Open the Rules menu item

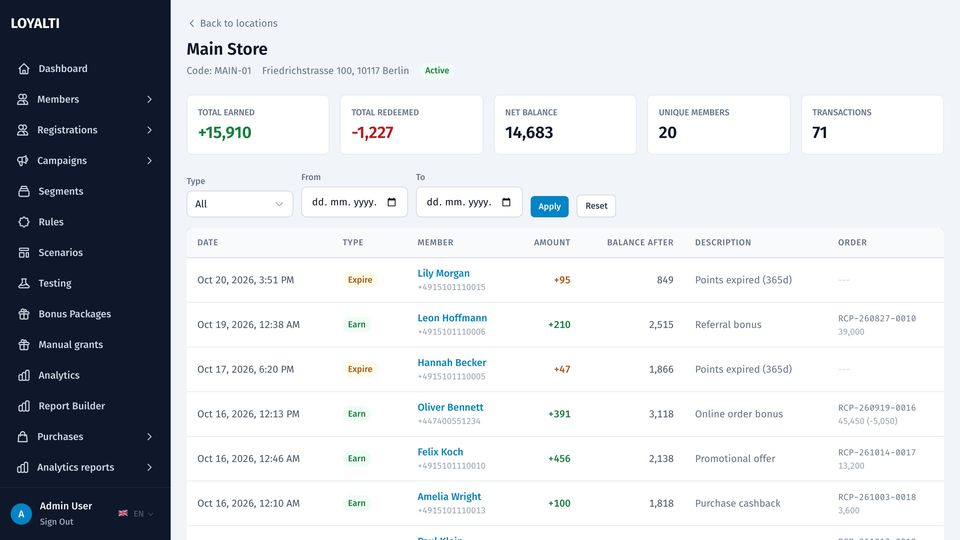(85, 222)
